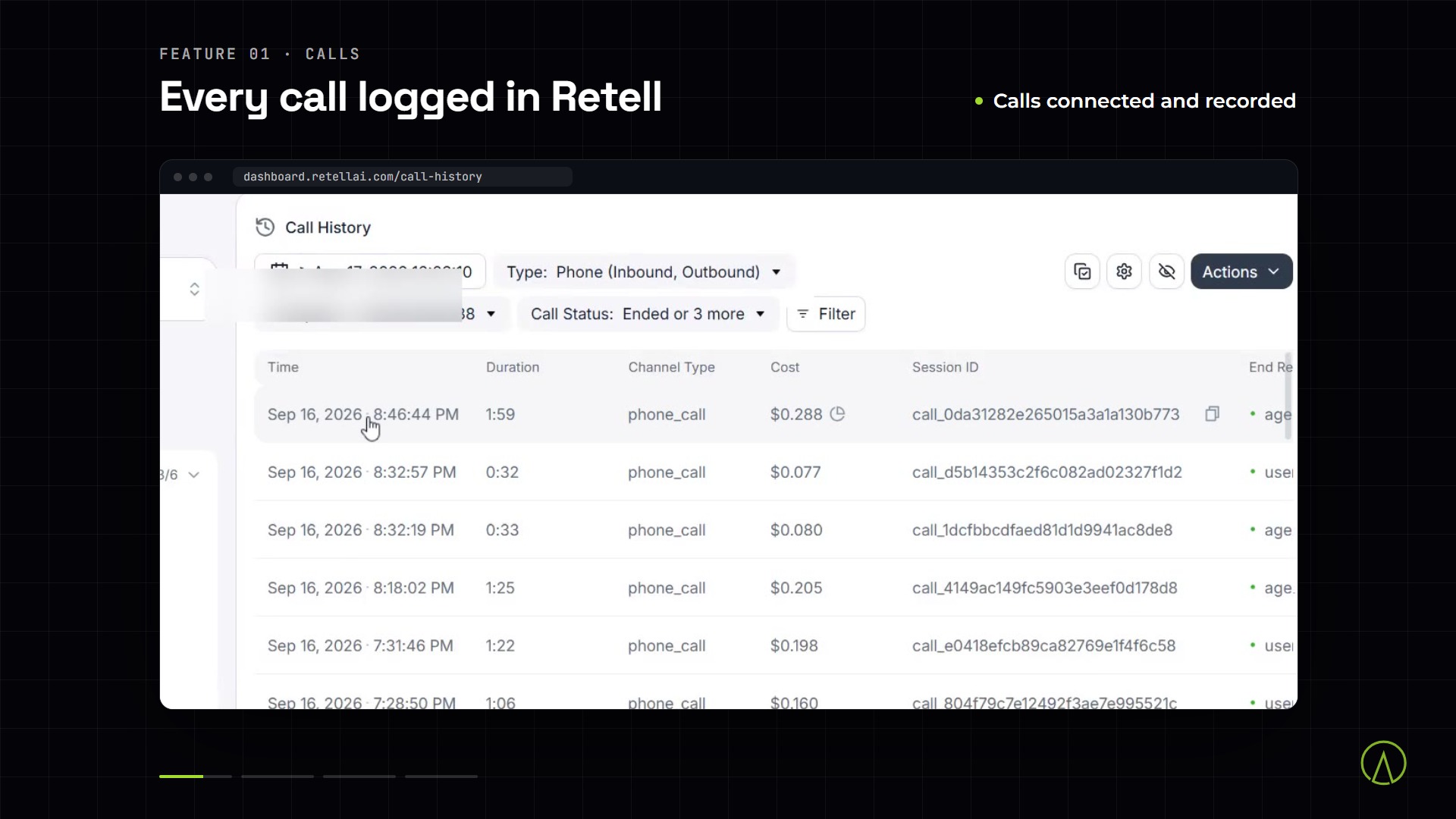Click duration 1:25 cell
This screenshot has height=819, width=1456.
[x=500, y=588]
